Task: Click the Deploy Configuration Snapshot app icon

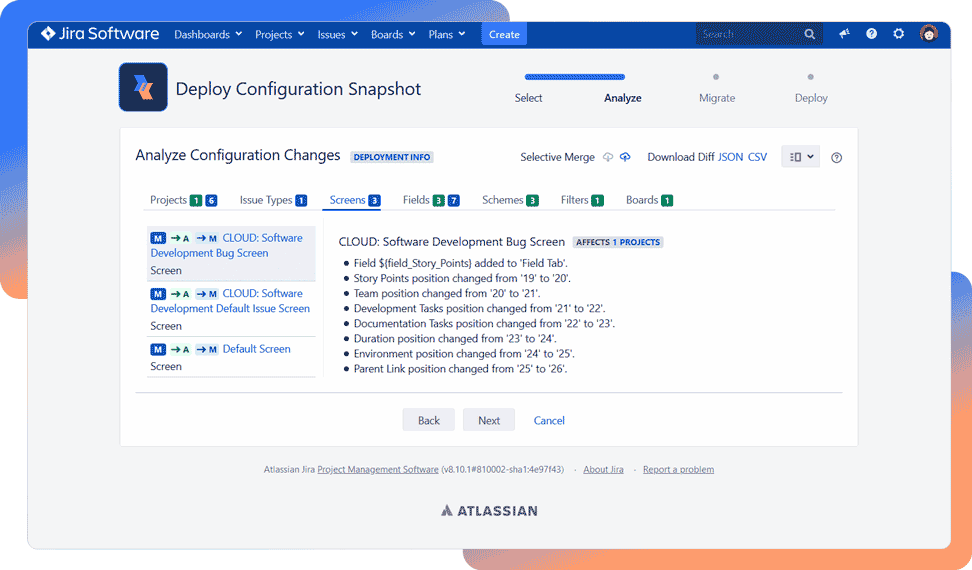Action: click(143, 87)
